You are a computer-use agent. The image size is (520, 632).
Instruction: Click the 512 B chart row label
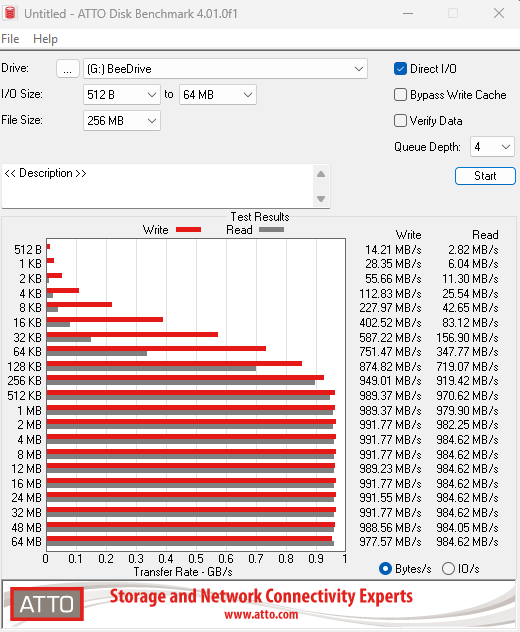coord(28,250)
